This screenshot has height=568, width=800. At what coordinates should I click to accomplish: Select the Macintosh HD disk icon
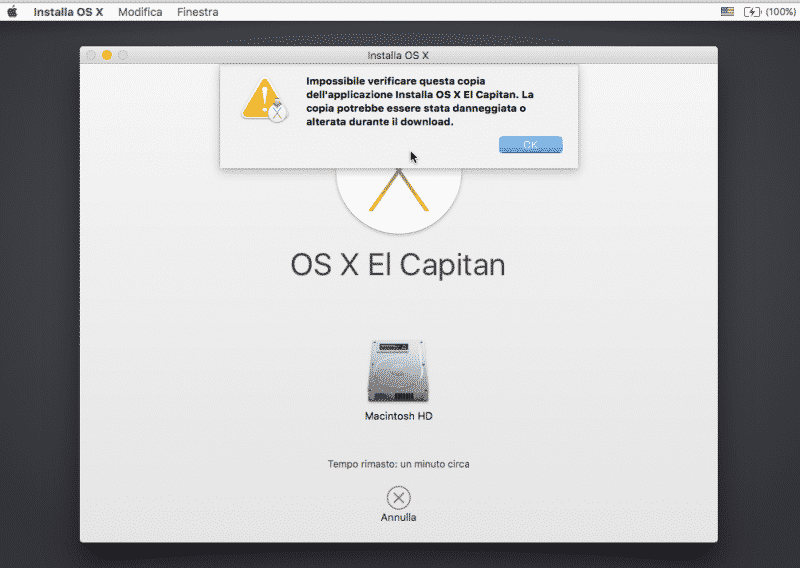pyautogui.click(x=398, y=371)
